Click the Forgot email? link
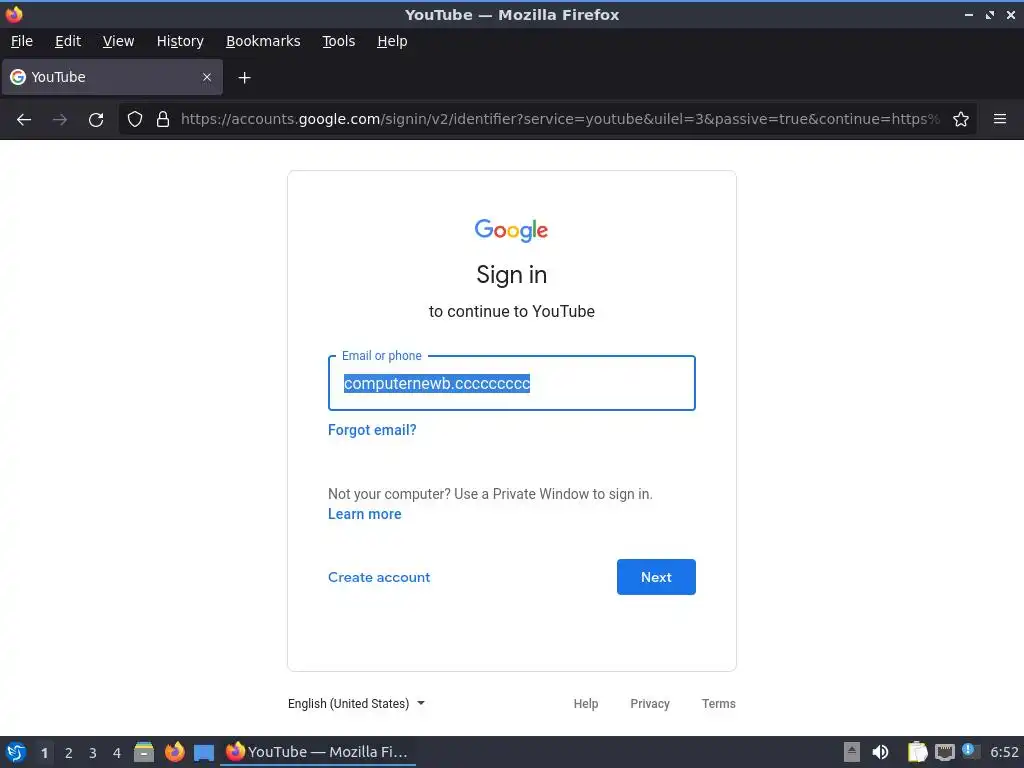The image size is (1024, 768). tap(372, 430)
